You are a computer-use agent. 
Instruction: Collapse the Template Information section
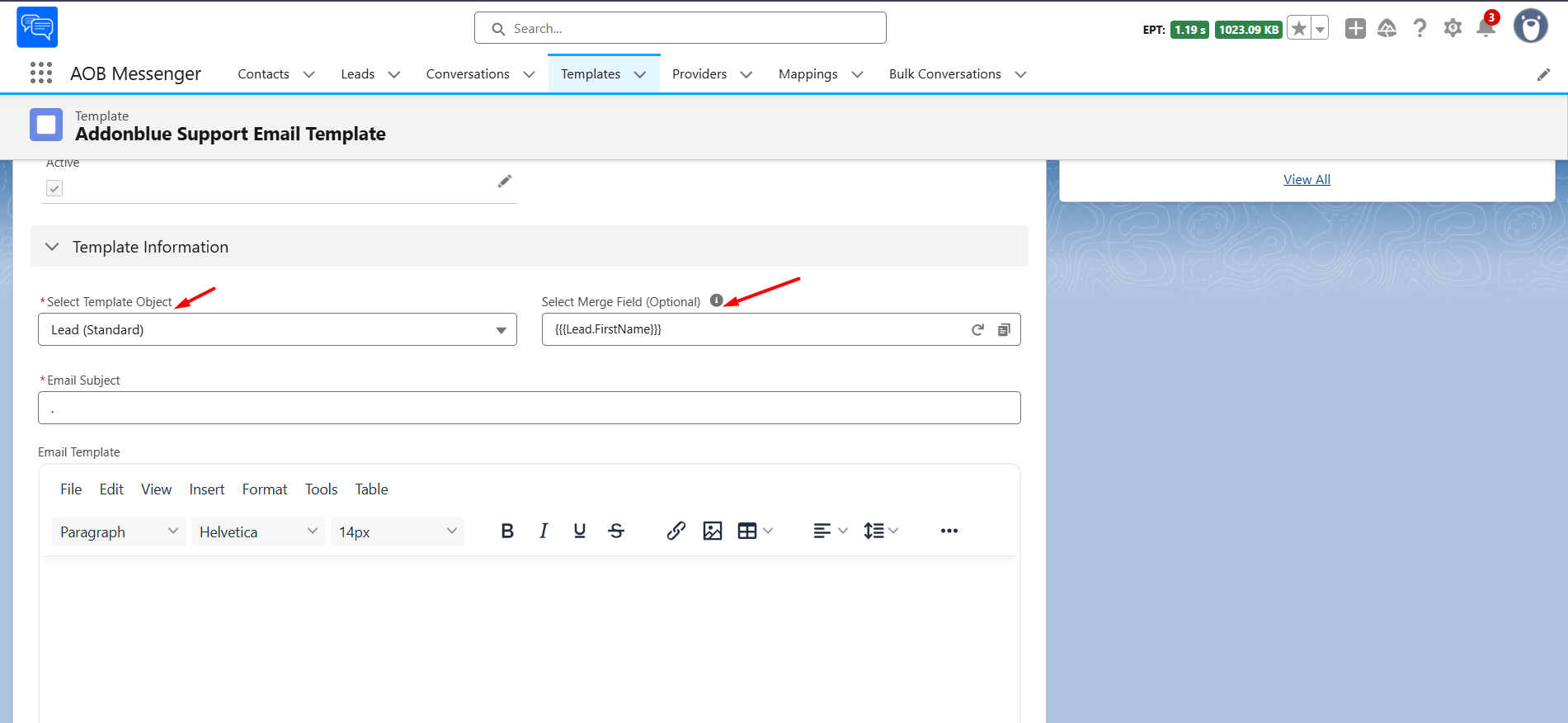click(x=52, y=247)
